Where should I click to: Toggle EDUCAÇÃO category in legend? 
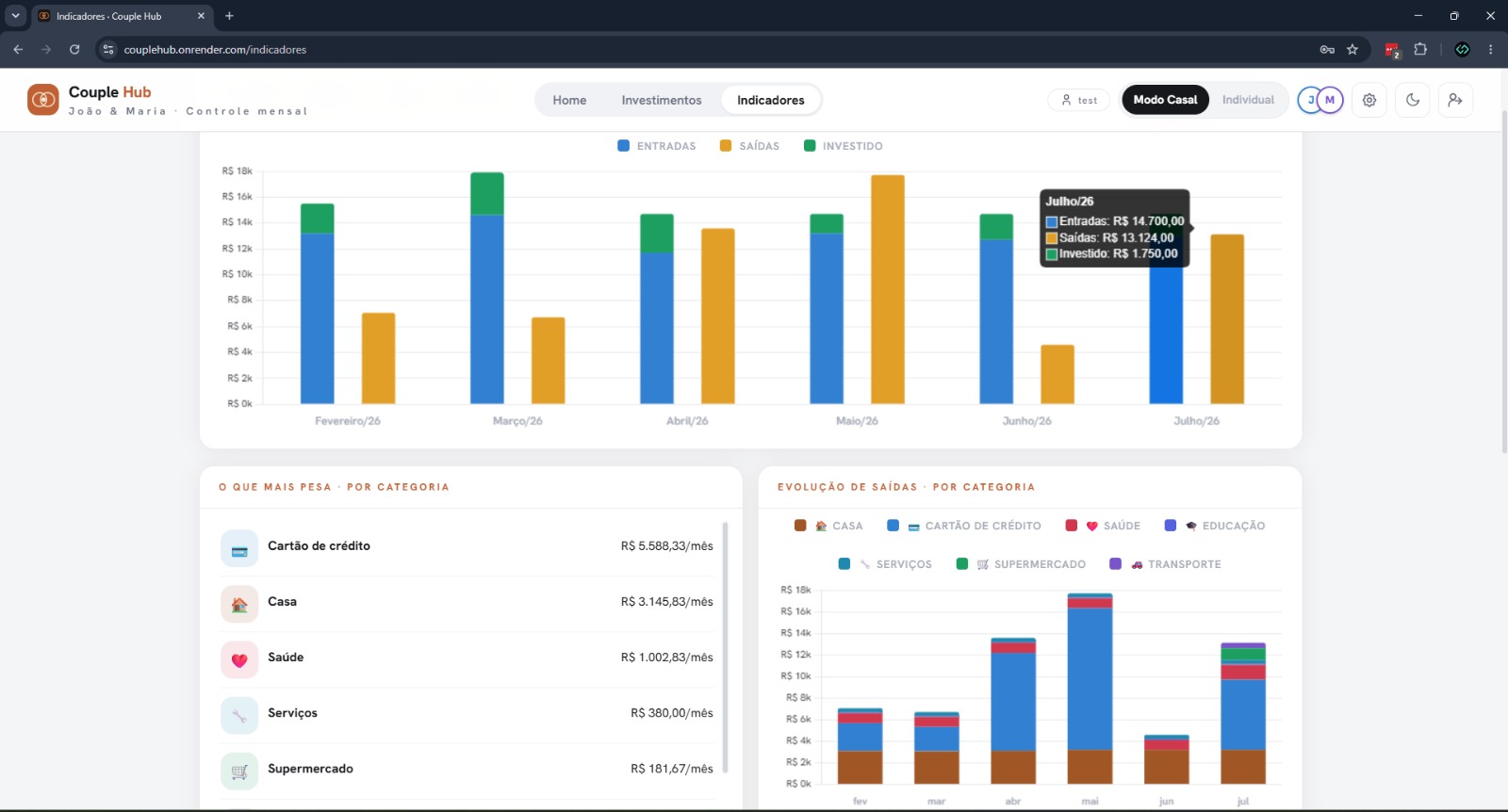[1215, 526]
